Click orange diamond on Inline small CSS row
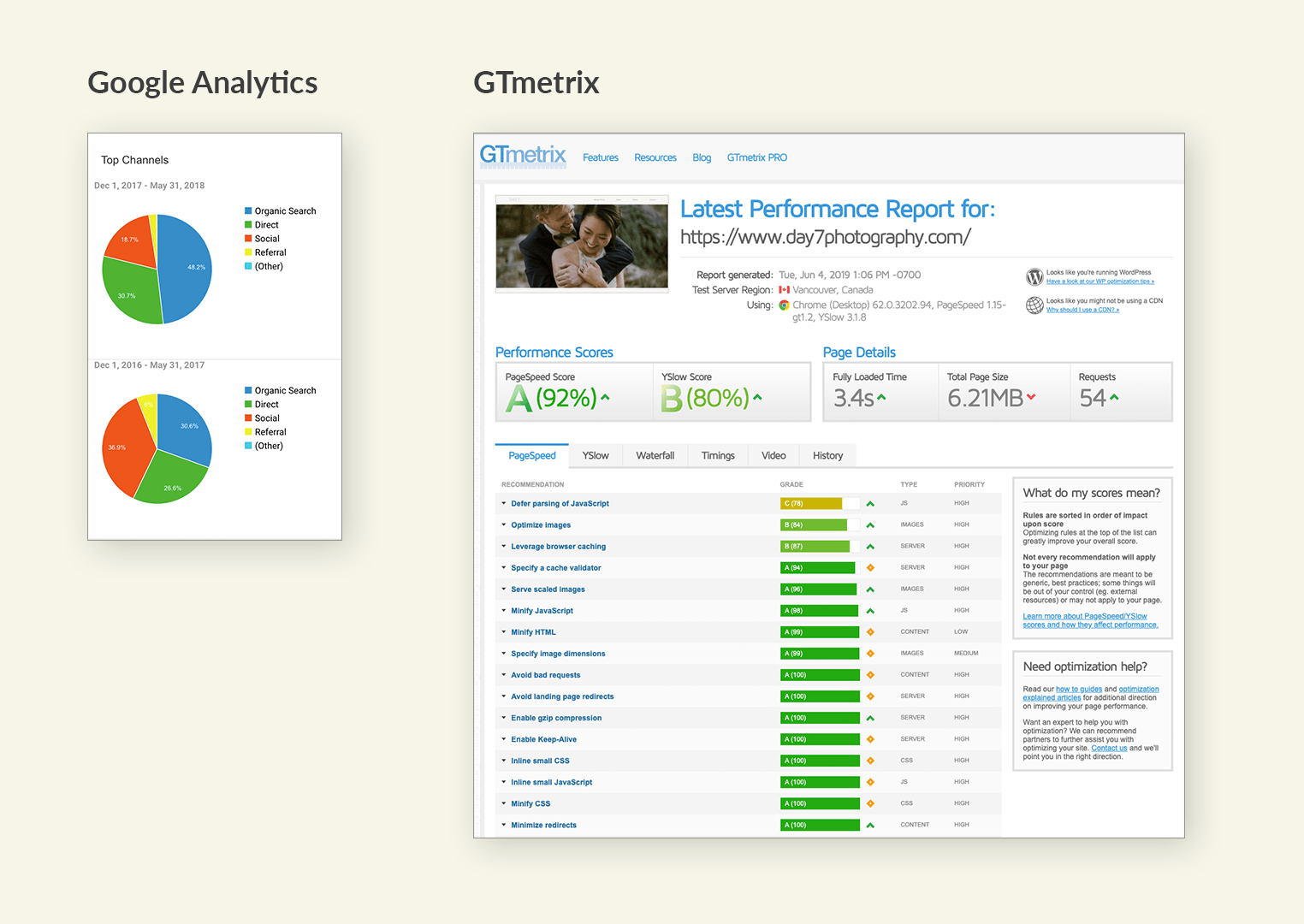 [x=870, y=761]
